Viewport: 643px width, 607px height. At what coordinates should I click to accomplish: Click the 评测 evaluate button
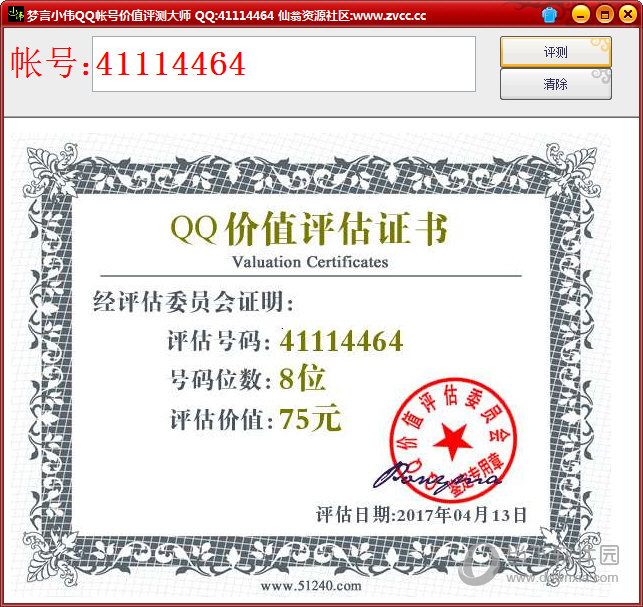coord(556,52)
